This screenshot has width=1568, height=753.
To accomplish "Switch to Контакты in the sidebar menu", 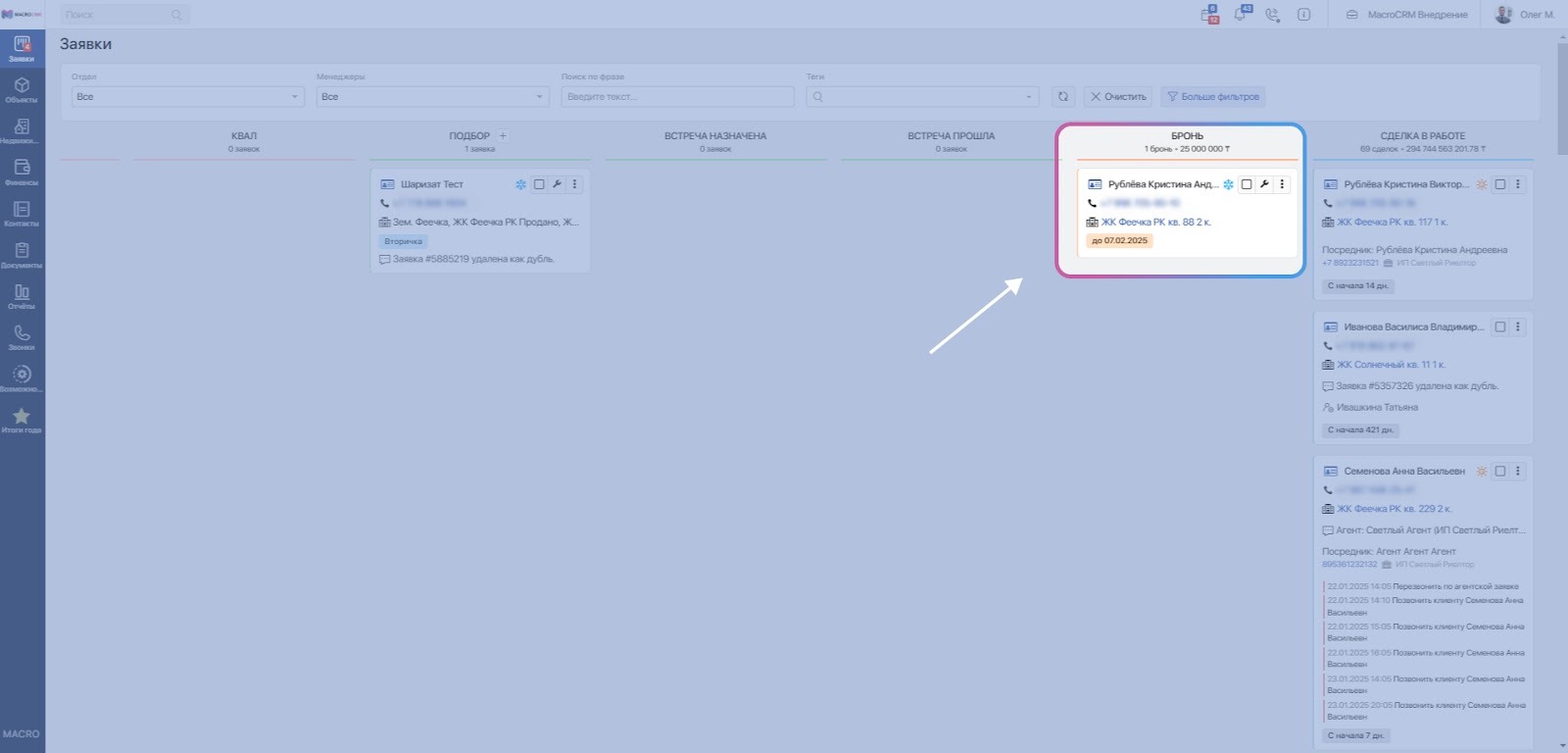I will (22, 214).
